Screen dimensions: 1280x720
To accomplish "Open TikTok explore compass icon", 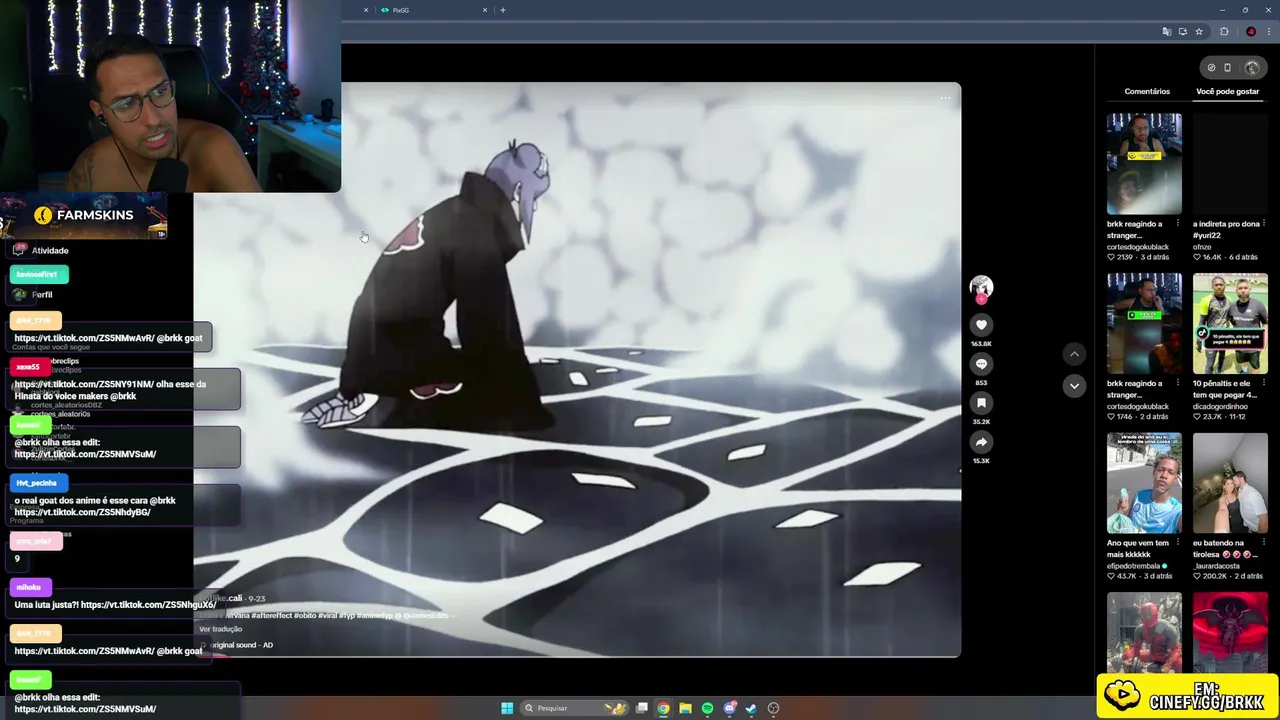I will [x=1211, y=68].
